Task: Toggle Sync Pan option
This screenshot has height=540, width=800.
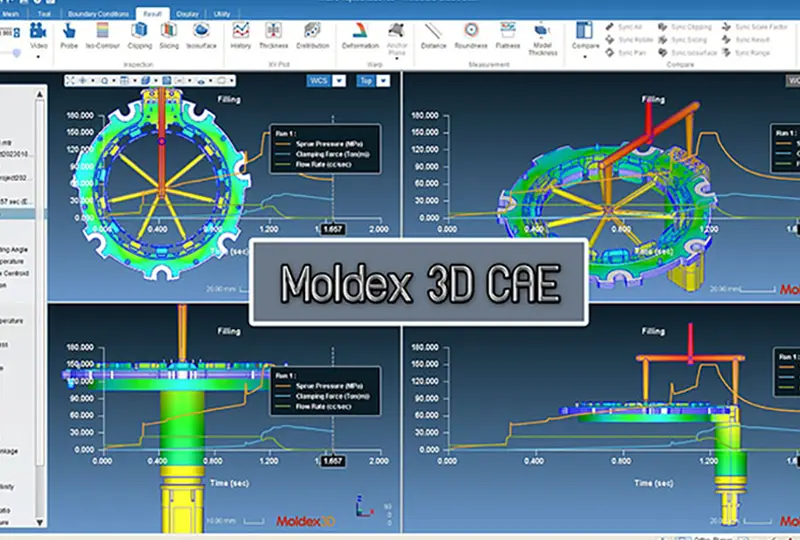Action: (x=626, y=53)
